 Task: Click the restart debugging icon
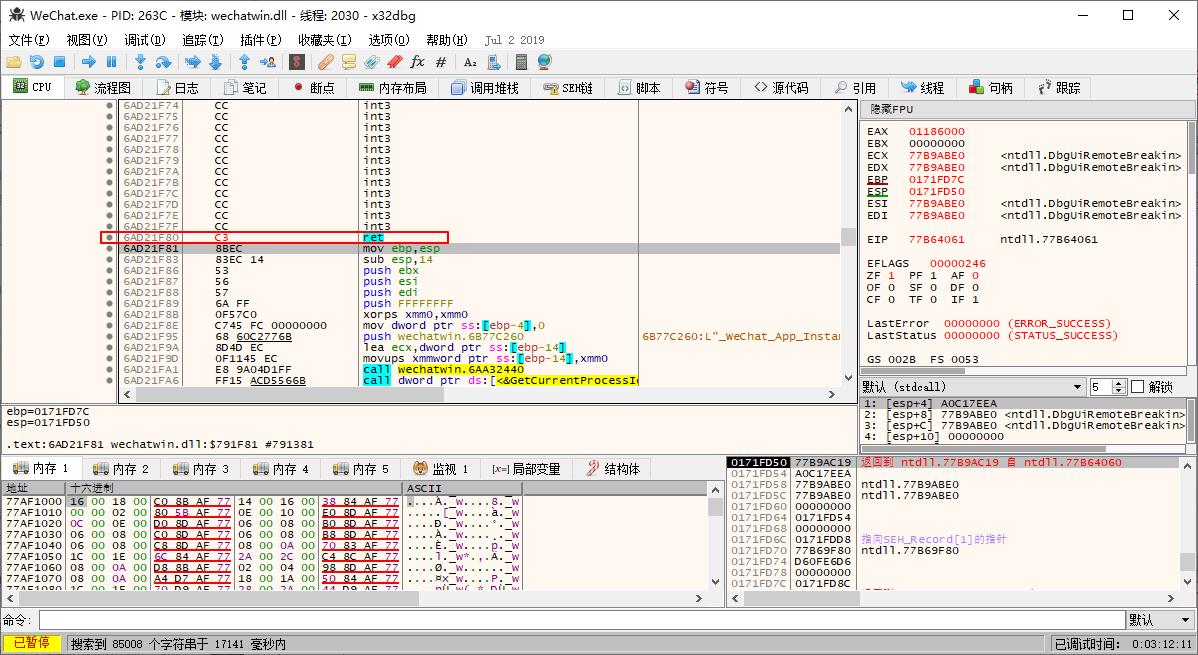pos(36,62)
